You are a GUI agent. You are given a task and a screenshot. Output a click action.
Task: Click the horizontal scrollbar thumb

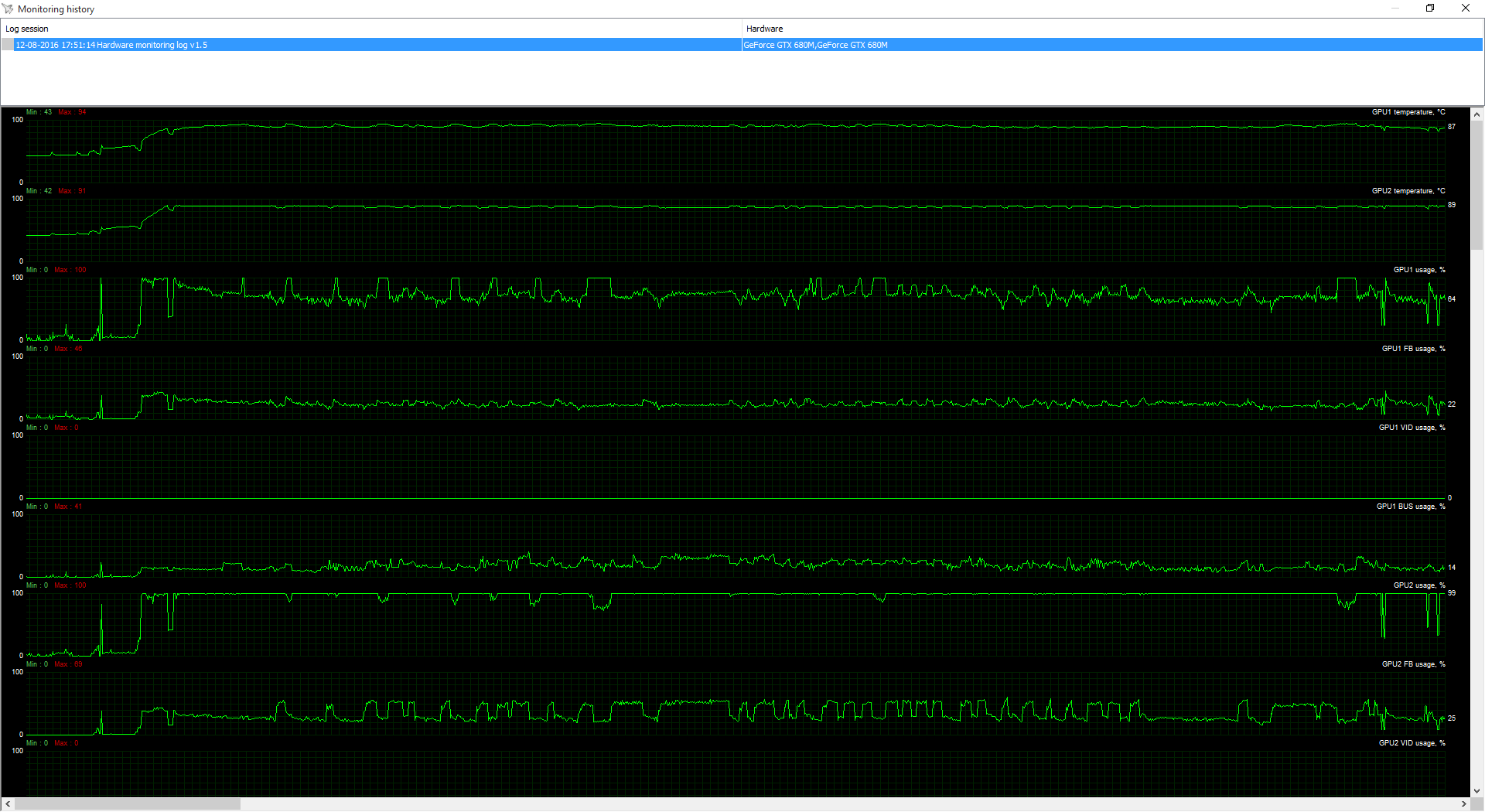[128, 804]
